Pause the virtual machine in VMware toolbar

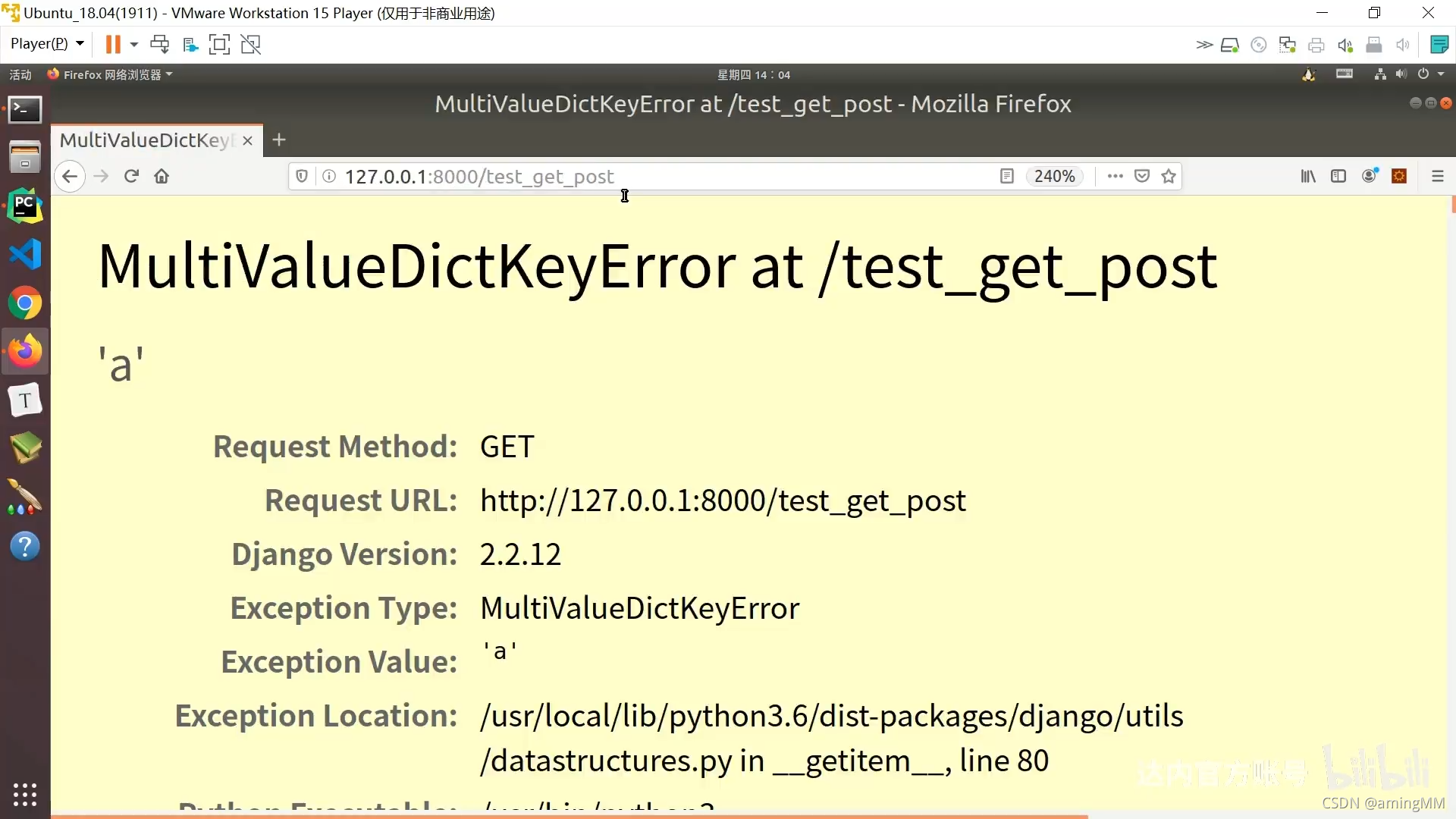[x=113, y=44]
